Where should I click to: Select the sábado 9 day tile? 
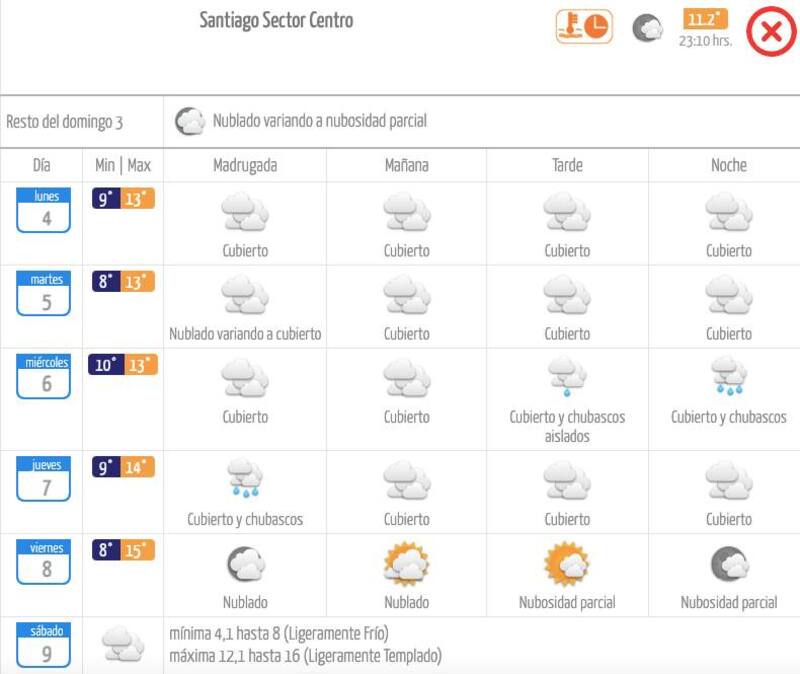click(x=44, y=645)
